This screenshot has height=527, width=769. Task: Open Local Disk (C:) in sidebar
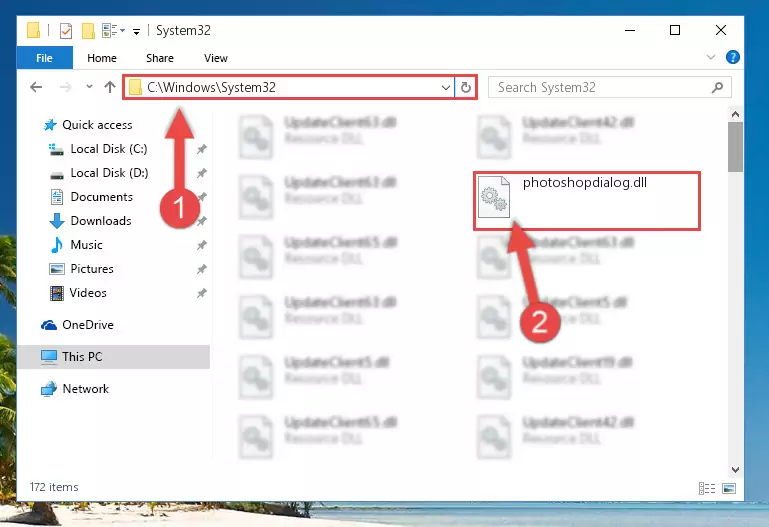[109, 149]
